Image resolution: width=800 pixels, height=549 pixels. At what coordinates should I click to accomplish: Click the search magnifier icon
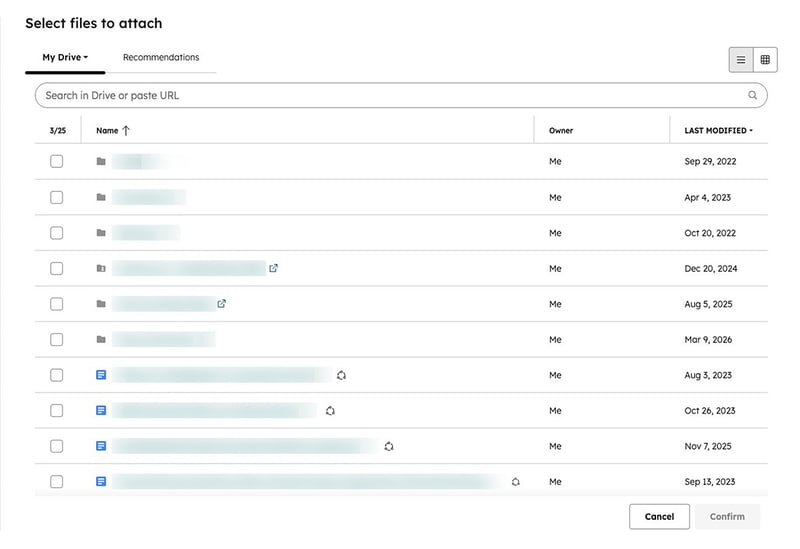click(x=753, y=95)
